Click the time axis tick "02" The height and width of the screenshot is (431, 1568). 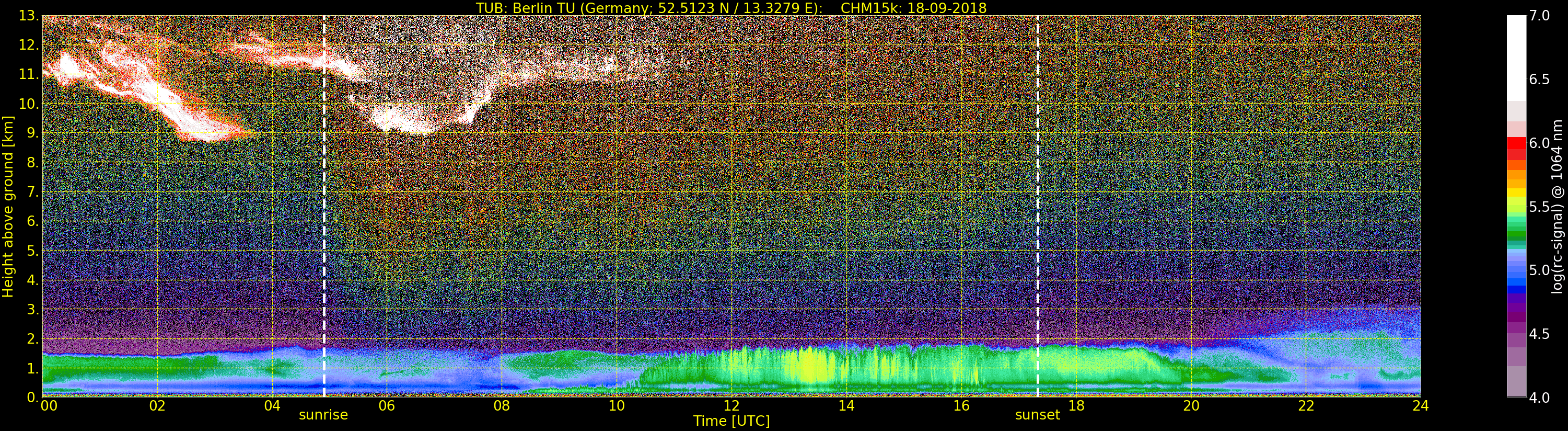(157, 406)
